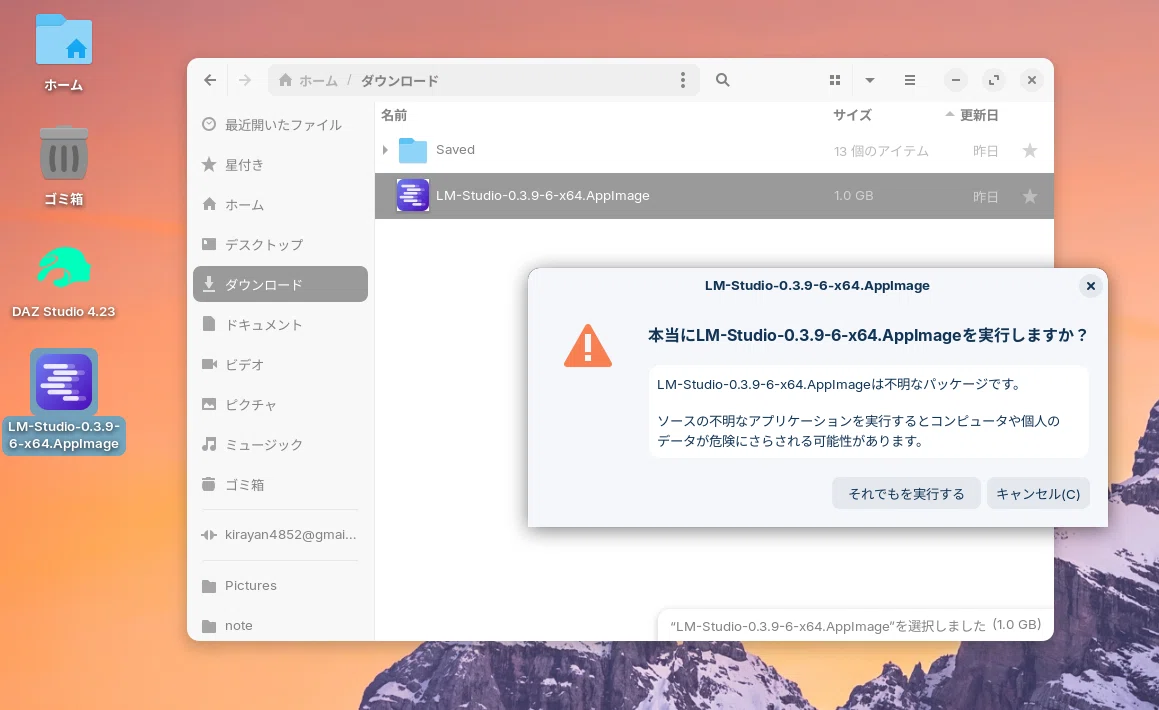Screen dimensions: 1159x710
Task: Click the forward arrow in file manager
Action: (245, 80)
